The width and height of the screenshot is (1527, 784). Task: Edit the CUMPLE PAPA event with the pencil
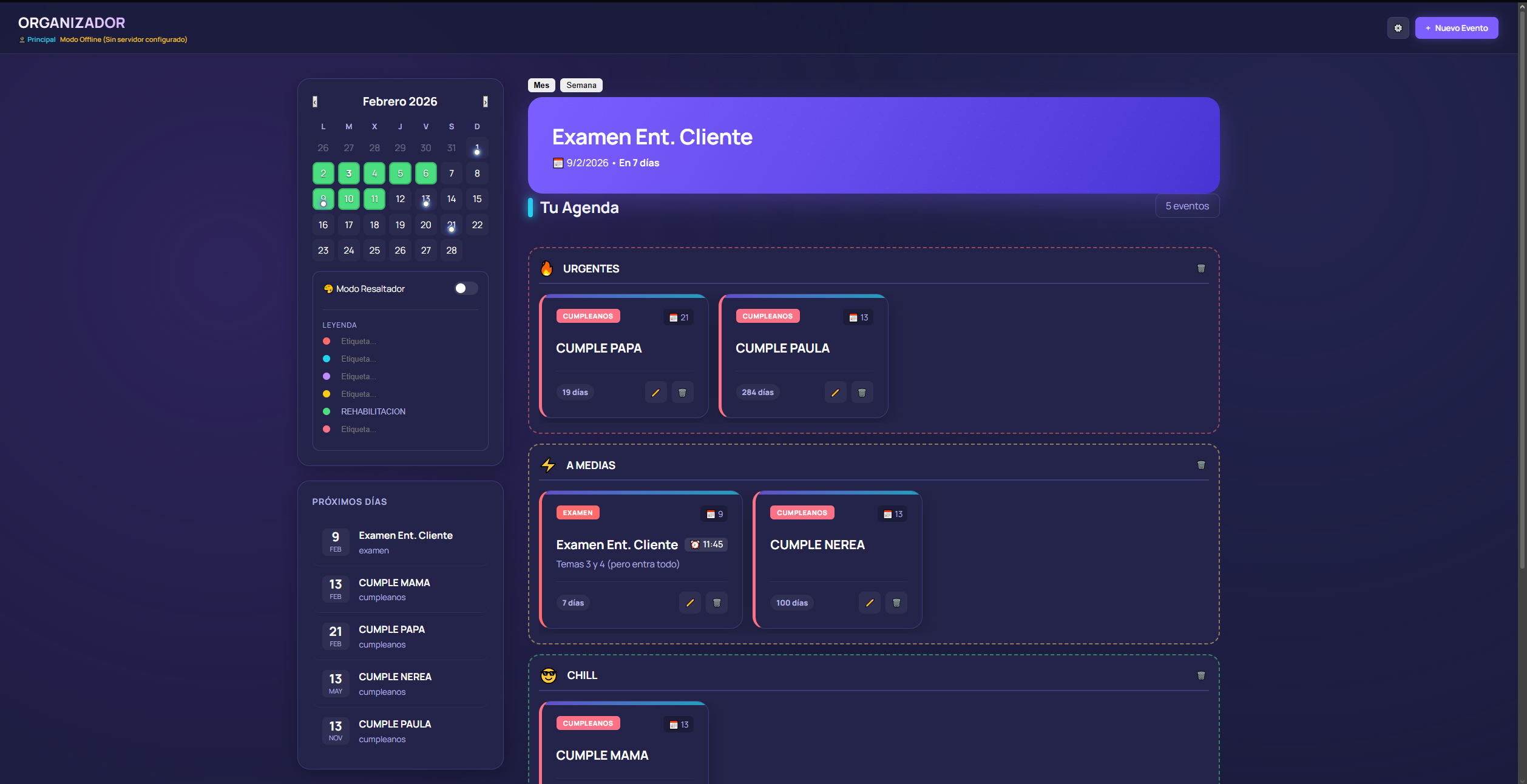[655, 393]
